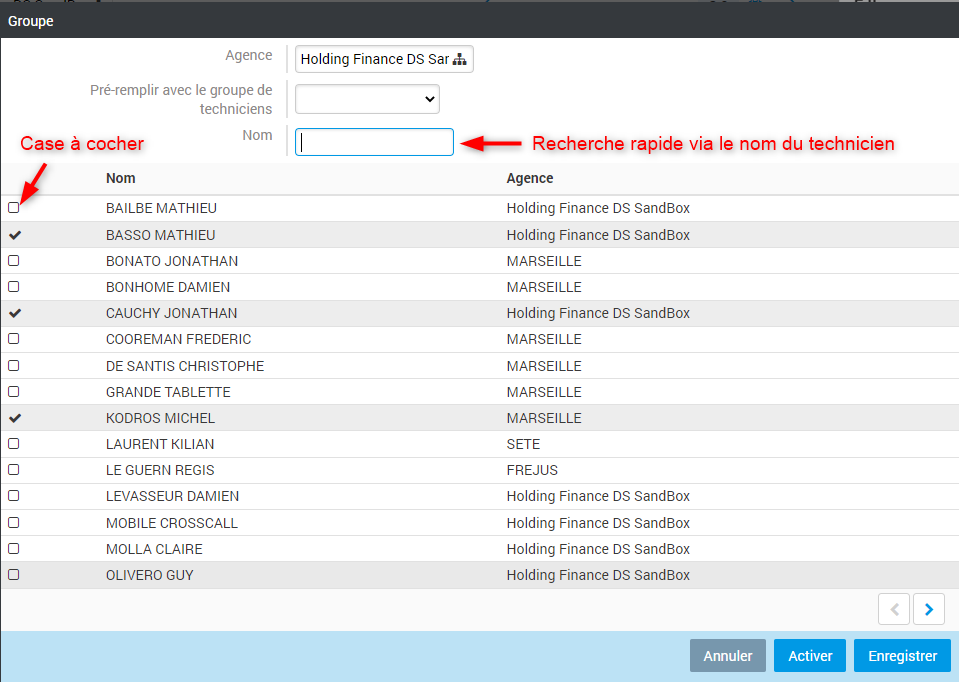
Task: Click the Activer button
Action: tap(809, 656)
